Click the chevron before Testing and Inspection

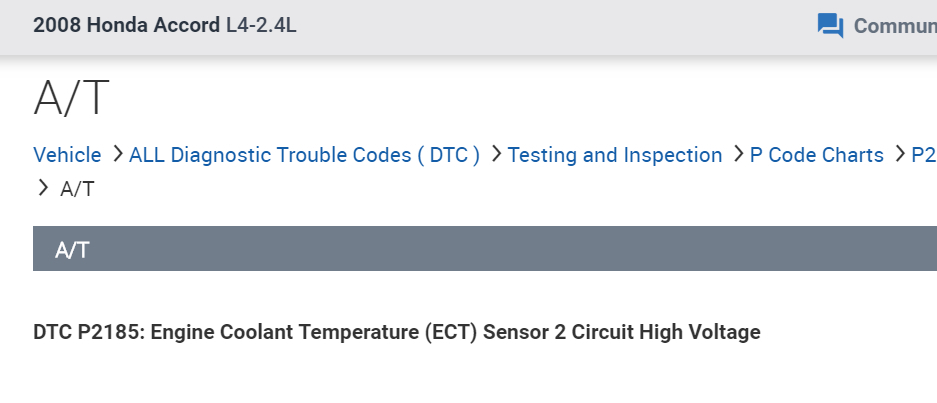pos(496,154)
